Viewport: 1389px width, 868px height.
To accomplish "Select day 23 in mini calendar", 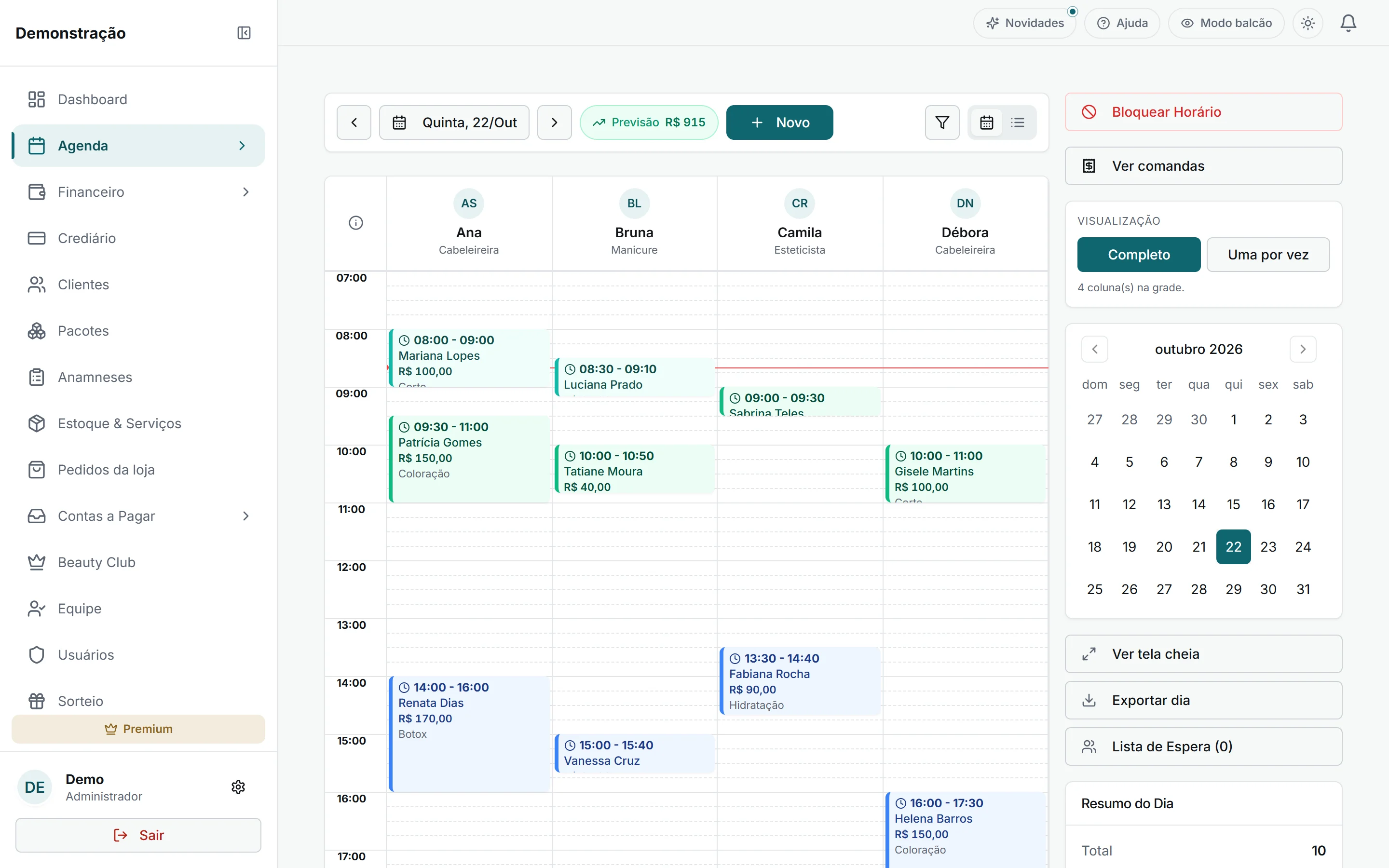I will (x=1268, y=546).
